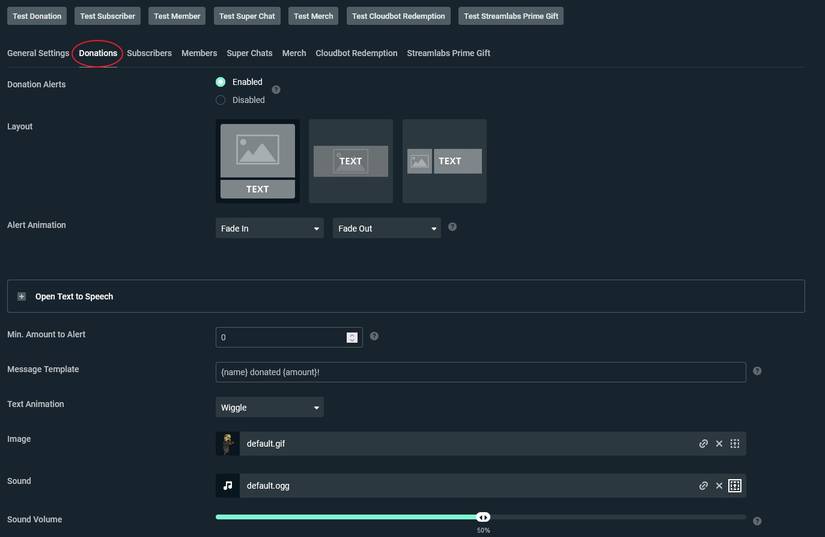Remove default.ogg with the X icon
Viewport: 825px width, 537px height.
pyautogui.click(x=719, y=485)
